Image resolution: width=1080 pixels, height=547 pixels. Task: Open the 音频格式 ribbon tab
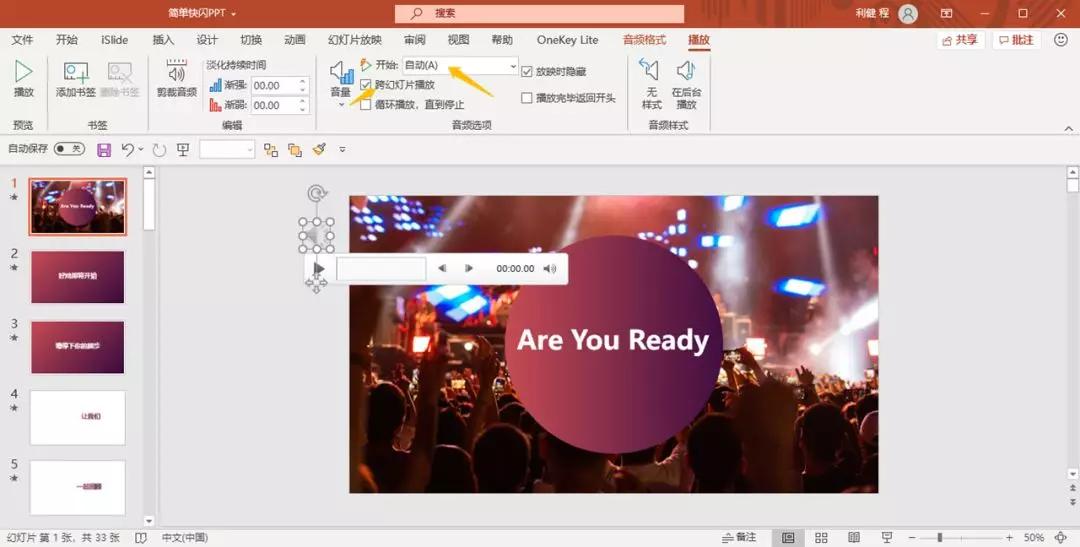click(x=644, y=40)
